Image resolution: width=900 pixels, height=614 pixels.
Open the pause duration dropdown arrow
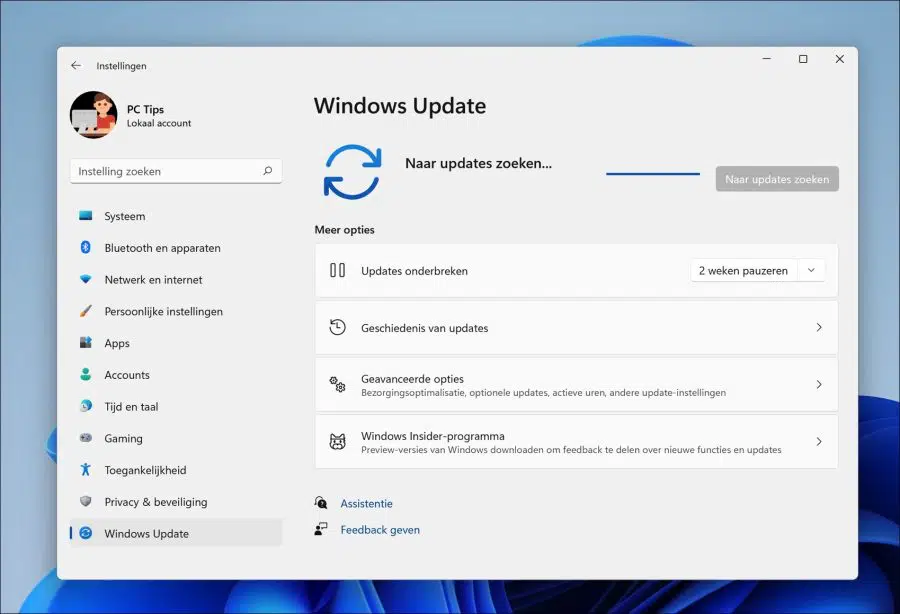tap(811, 270)
